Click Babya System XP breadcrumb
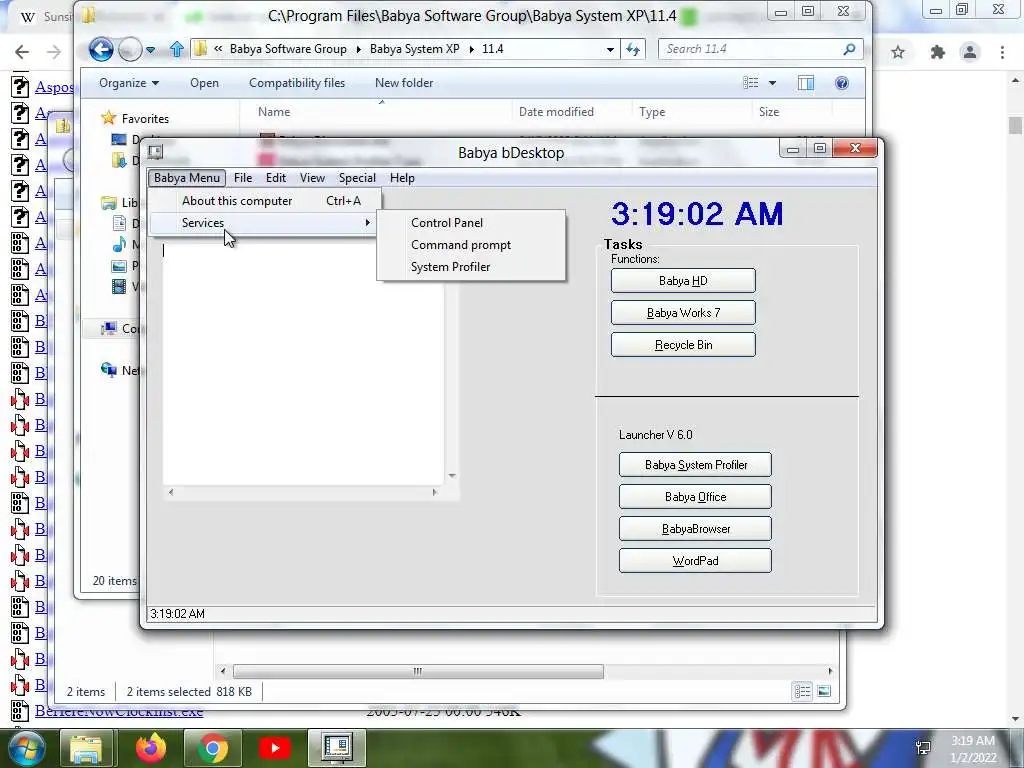 pos(415,49)
